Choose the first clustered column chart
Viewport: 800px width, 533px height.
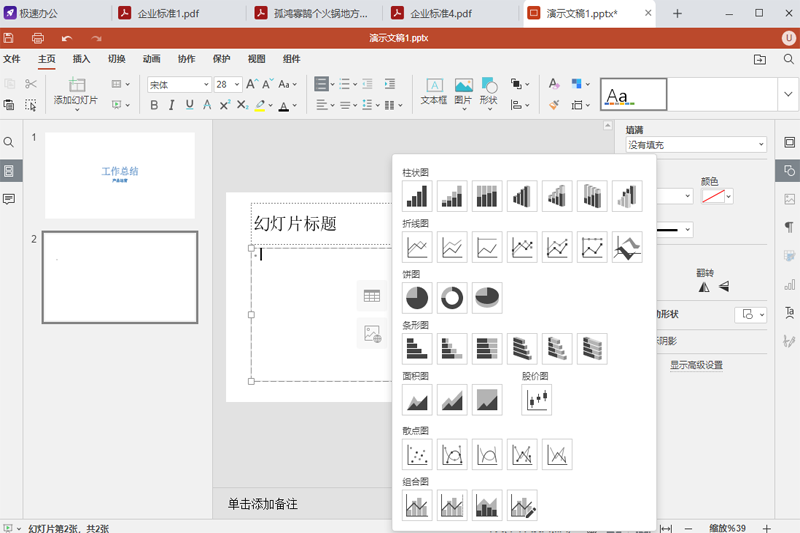coord(417,196)
